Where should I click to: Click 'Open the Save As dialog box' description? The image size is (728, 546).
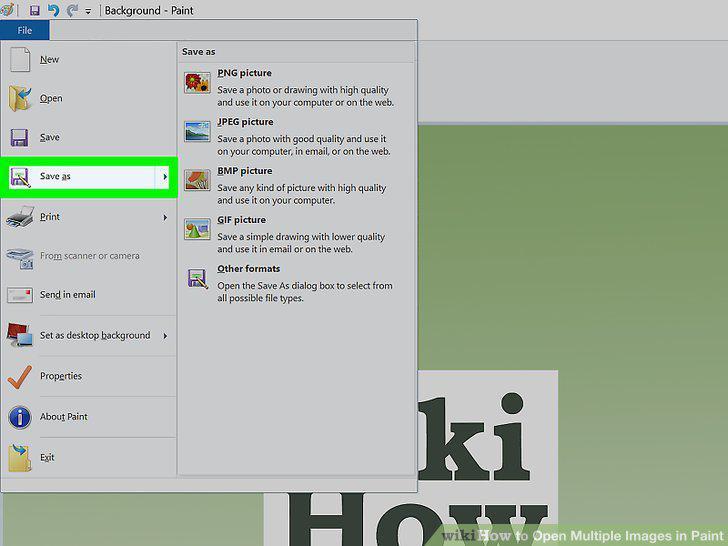pos(305,292)
